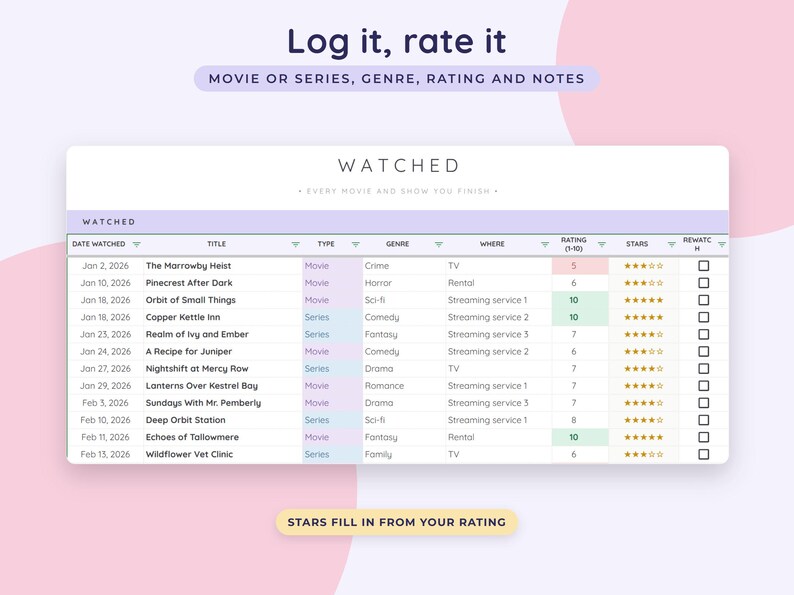Check rewatch box for The Marrowby Heist
Screen dimensions: 794x595
[x=703, y=266]
